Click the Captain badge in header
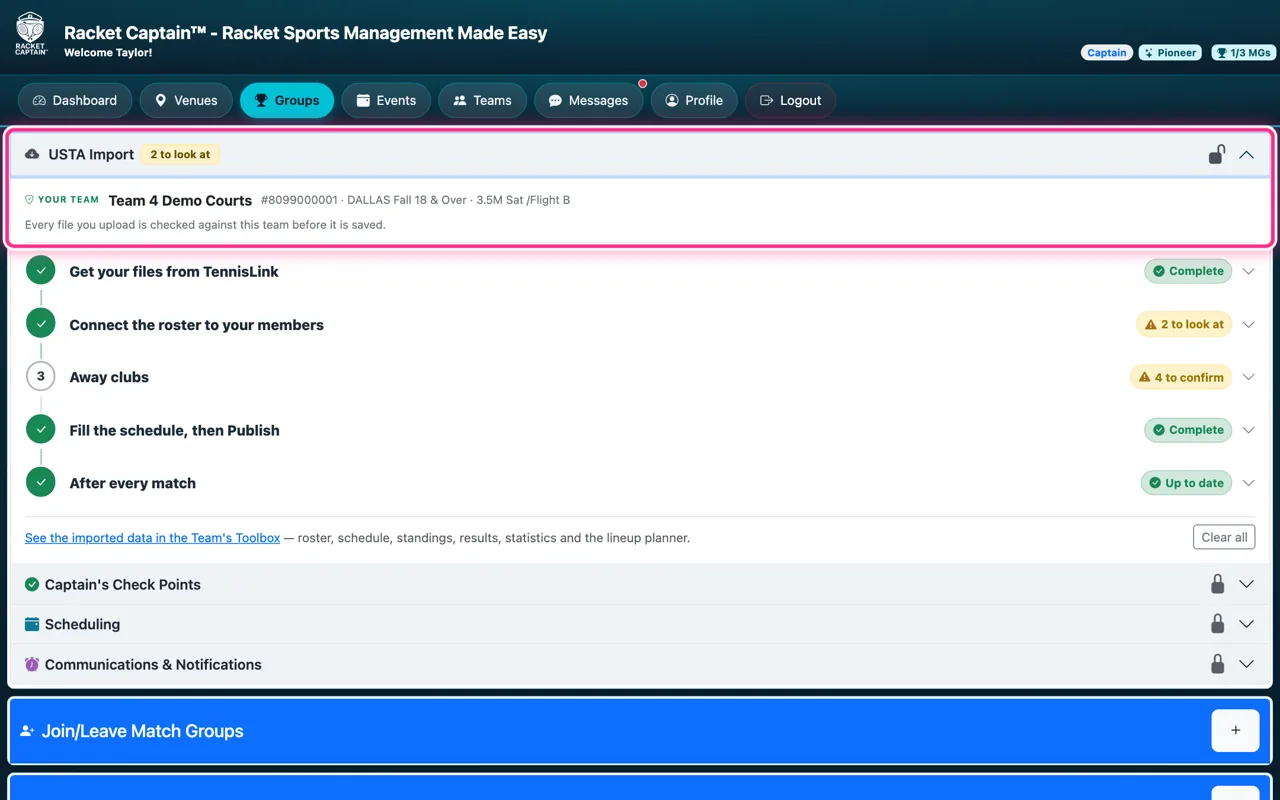Screen dimensions: 1280x800 (1107, 53)
